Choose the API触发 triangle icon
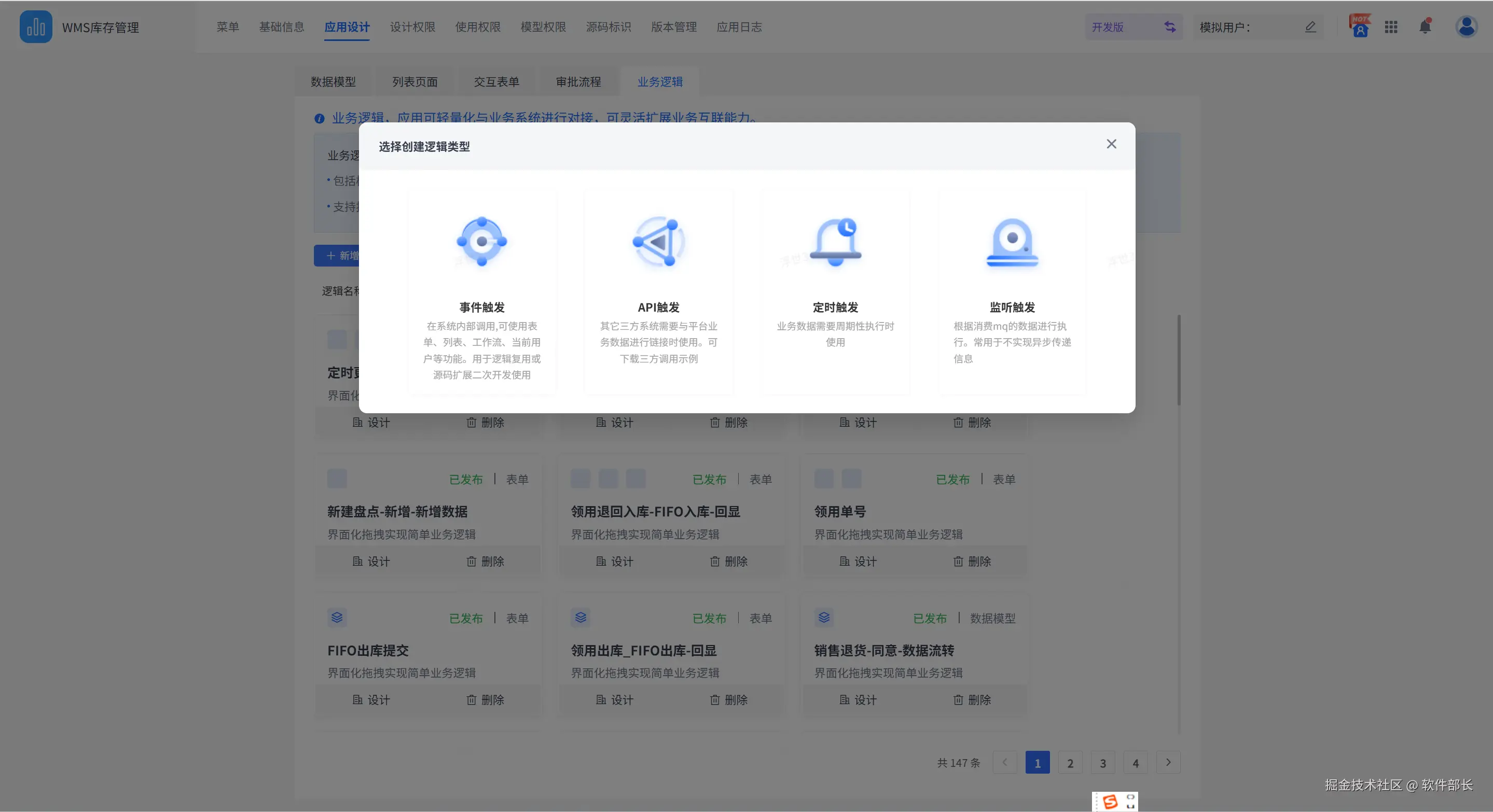Viewport: 1493px width, 812px height. (658, 242)
